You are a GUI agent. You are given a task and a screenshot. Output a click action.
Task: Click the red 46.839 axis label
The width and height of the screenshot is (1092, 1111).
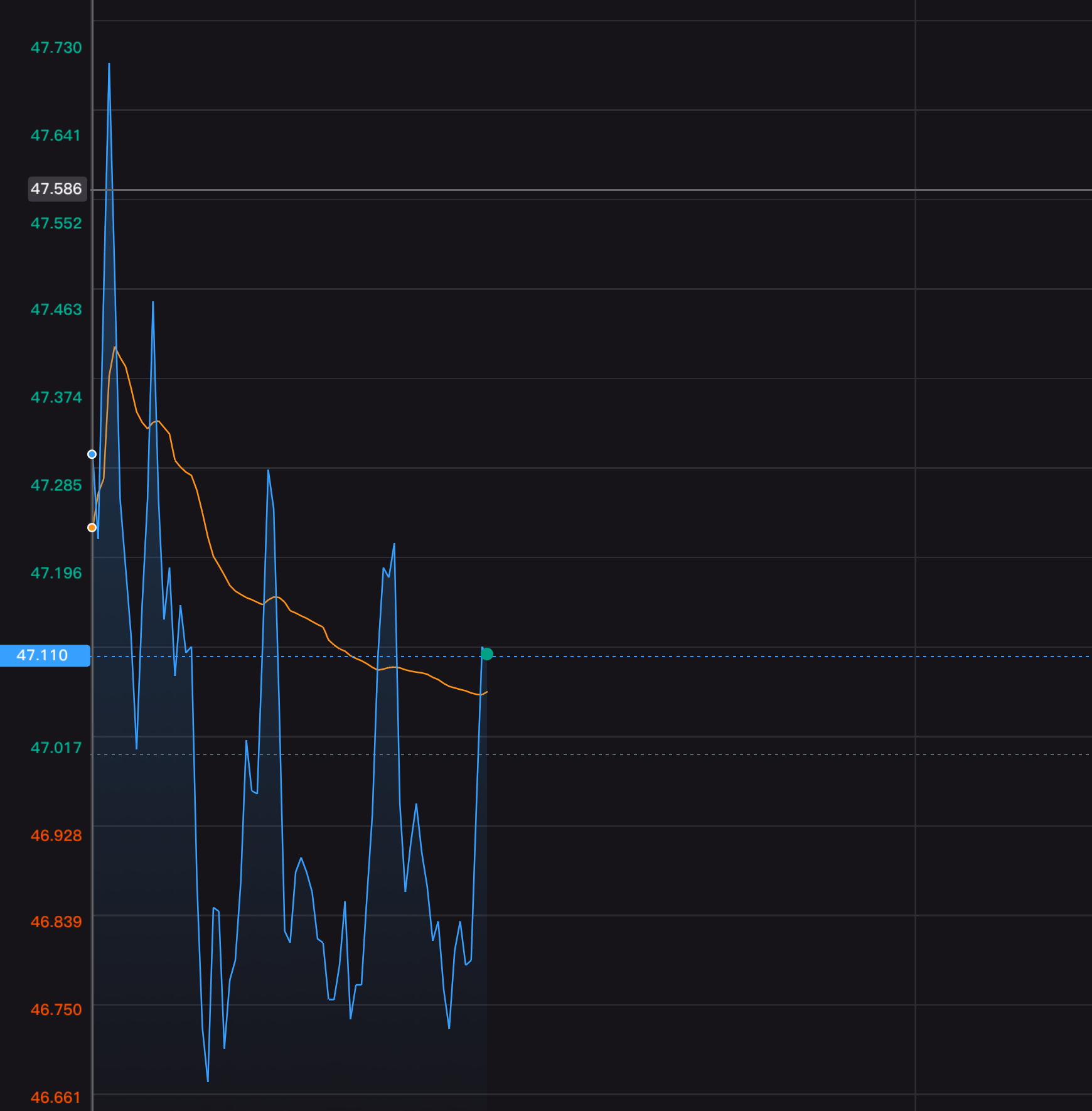[56, 921]
